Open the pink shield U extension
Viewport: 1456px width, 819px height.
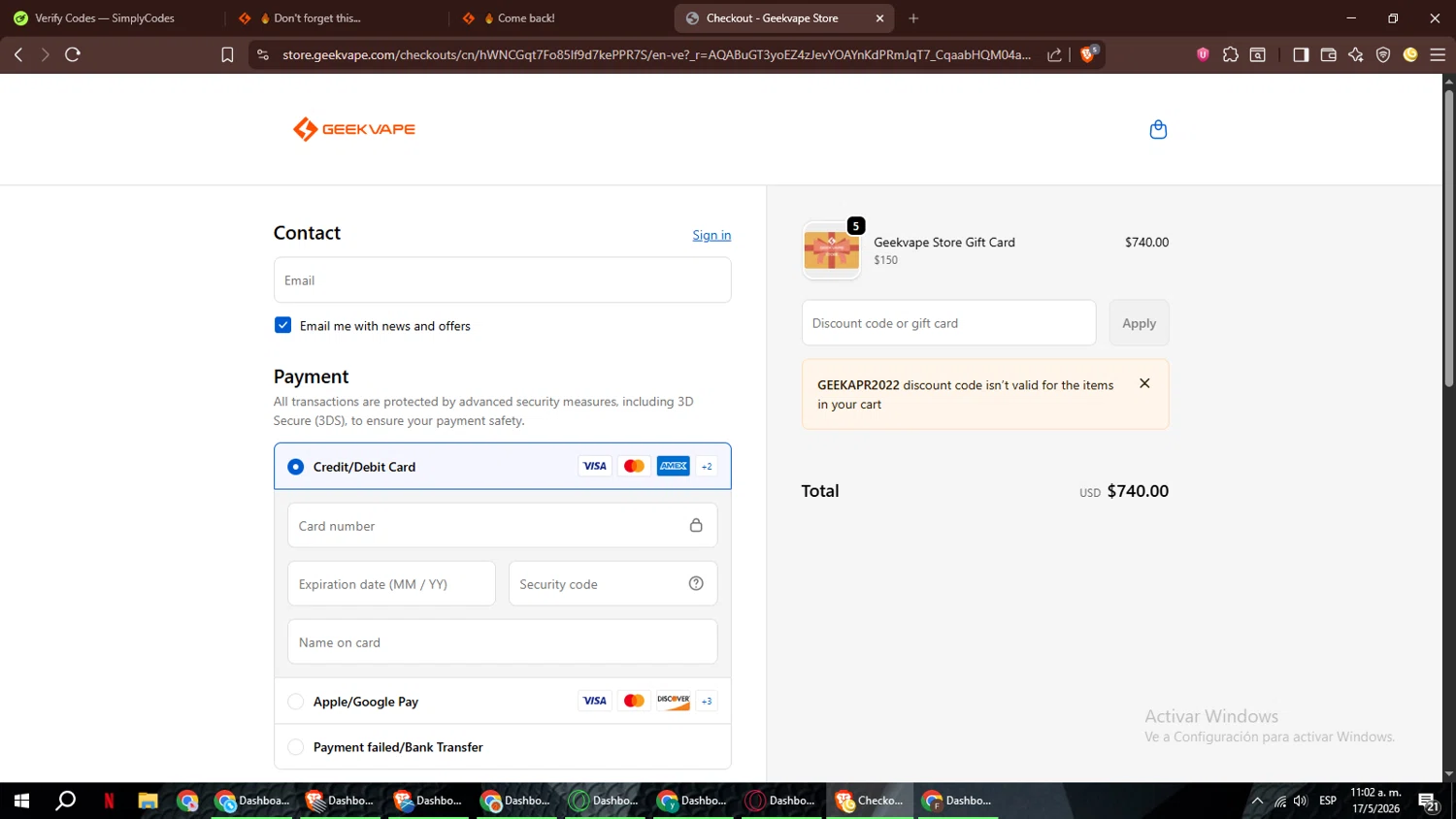[x=1203, y=54]
